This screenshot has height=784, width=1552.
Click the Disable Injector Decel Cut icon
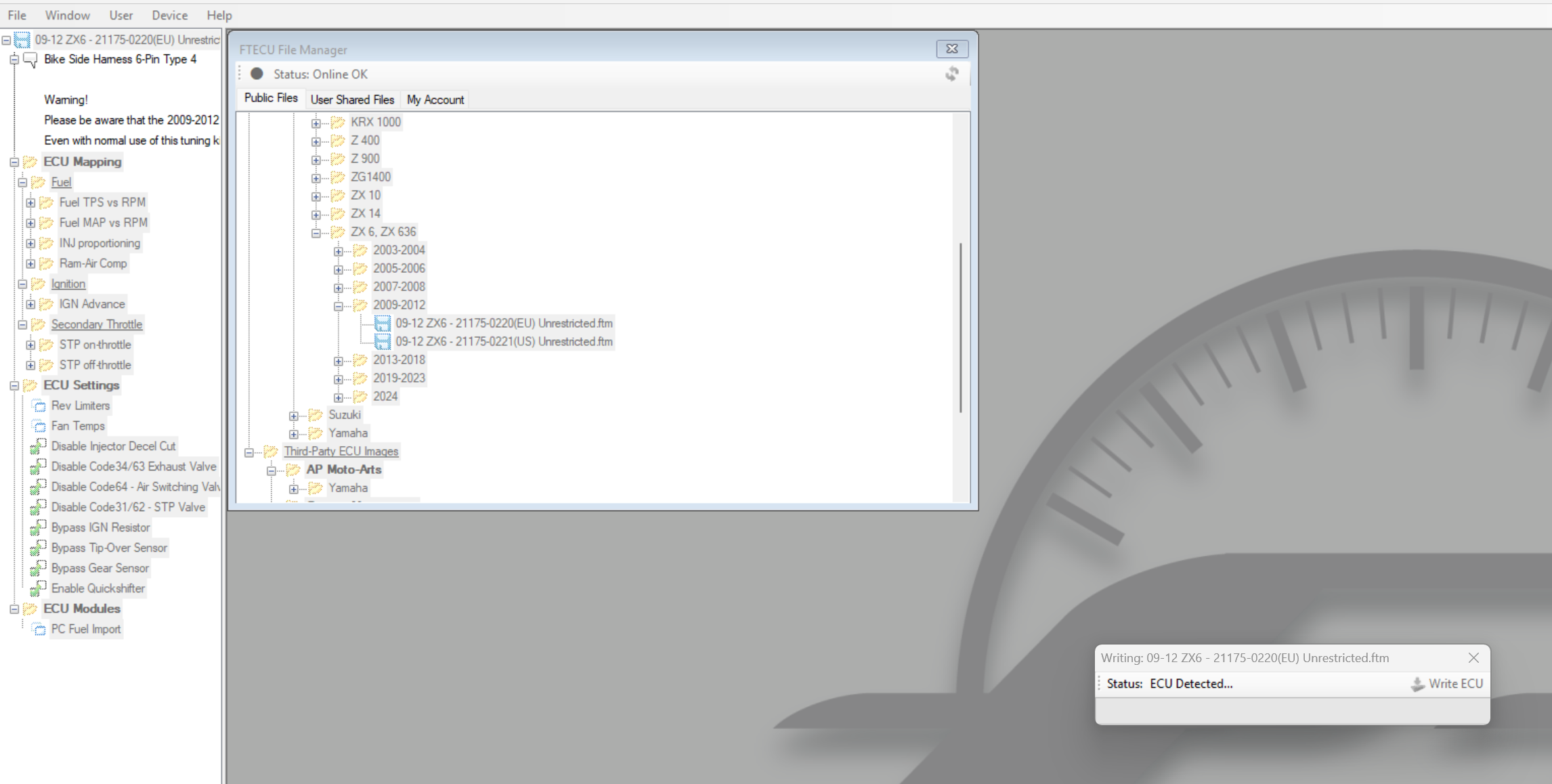[x=39, y=446]
